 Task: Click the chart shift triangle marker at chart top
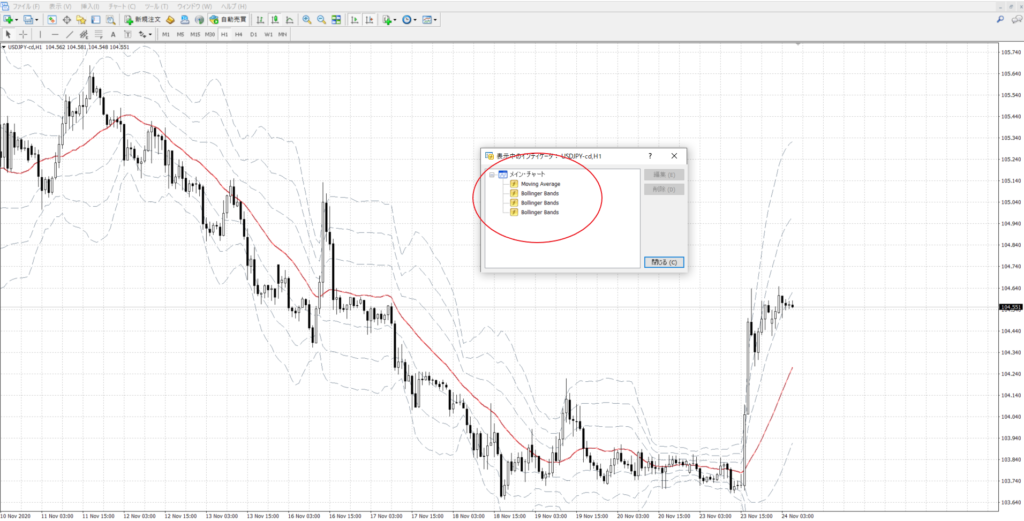coord(797,44)
